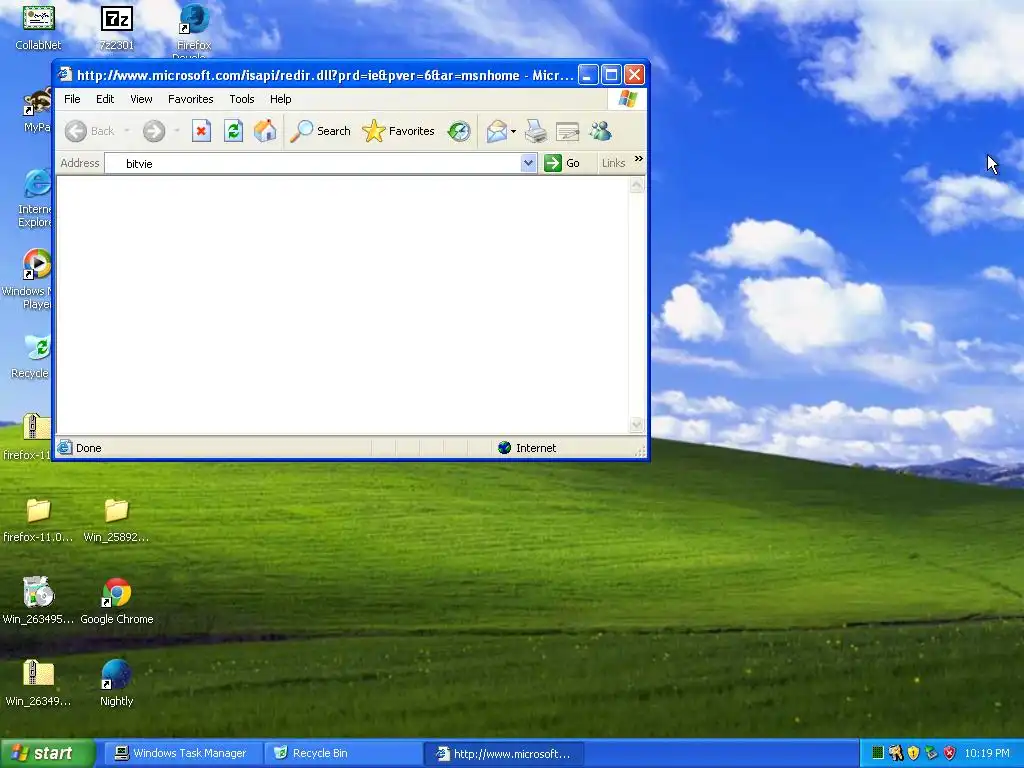Click the green Go button
The height and width of the screenshot is (768, 1024).
click(562, 163)
